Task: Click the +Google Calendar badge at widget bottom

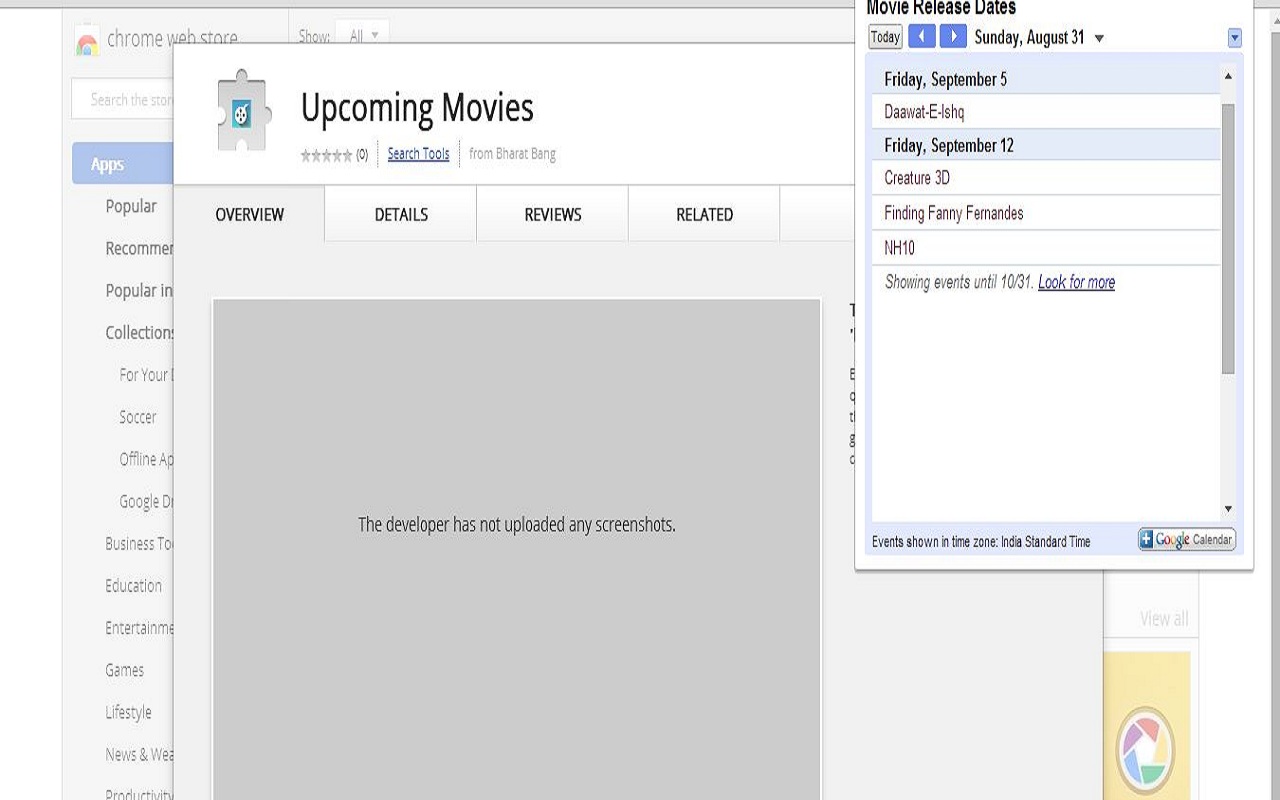Action: click(x=1186, y=539)
